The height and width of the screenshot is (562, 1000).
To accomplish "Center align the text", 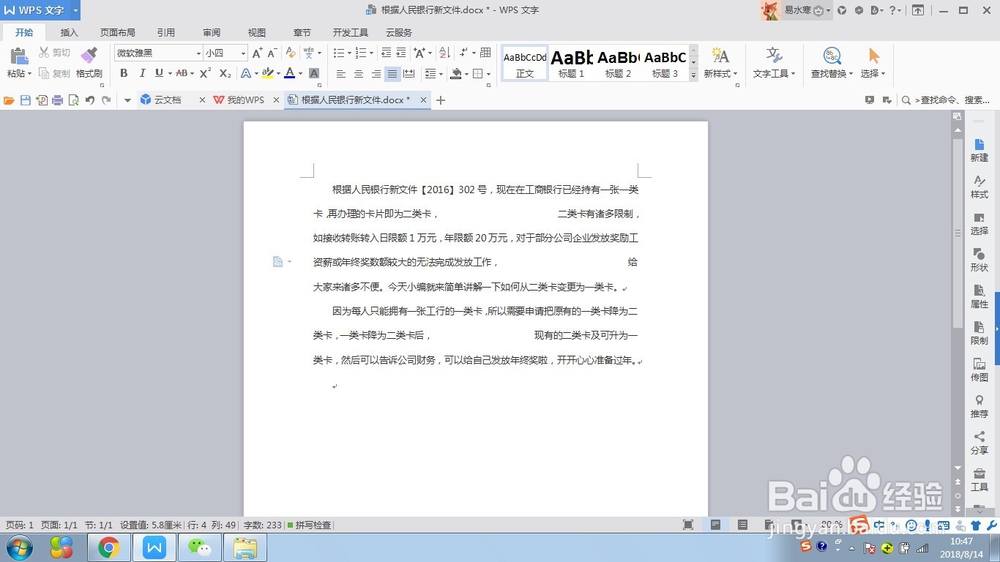I will [x=358, y=74].
